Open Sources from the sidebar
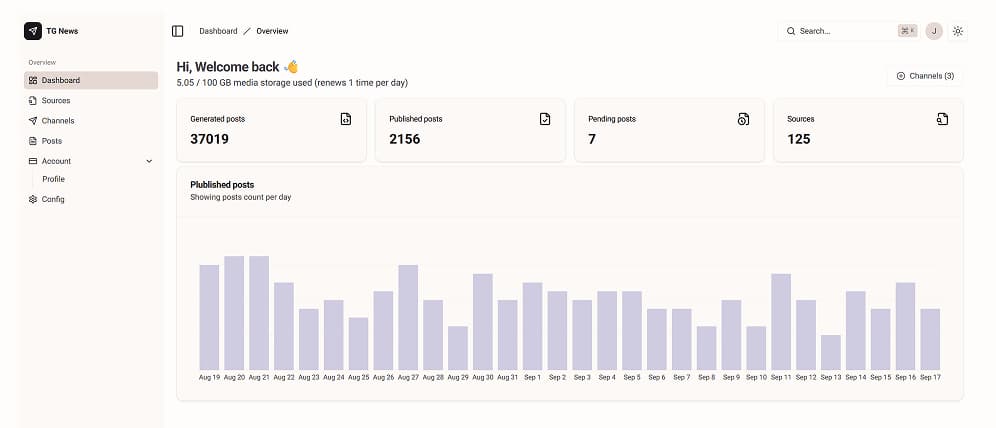 click(x=56, y=101)
